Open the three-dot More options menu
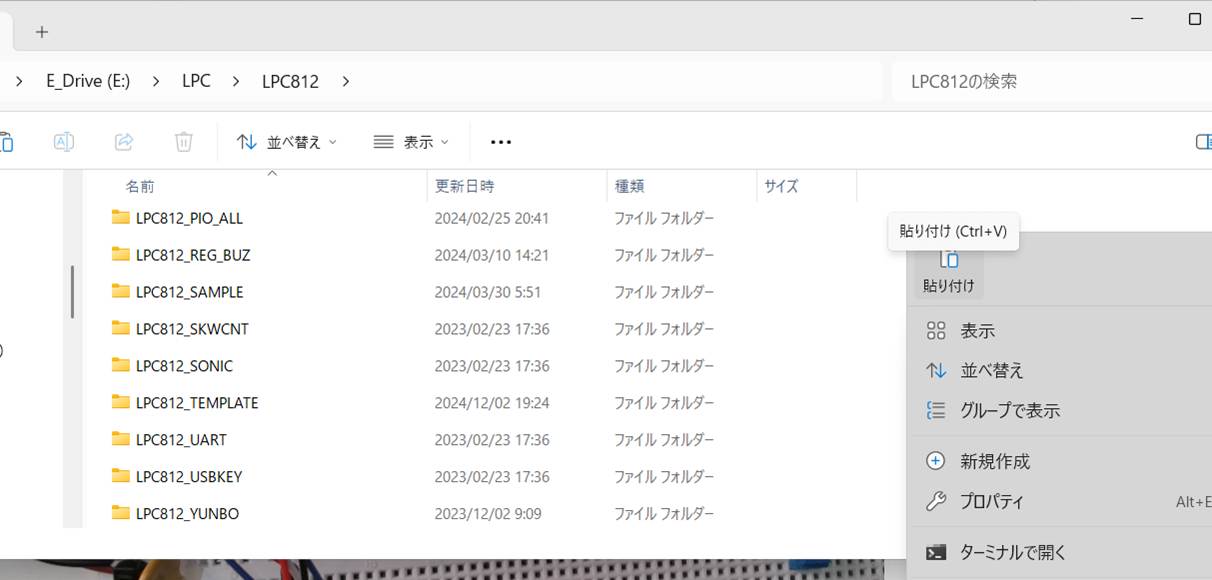 point(501,142)
